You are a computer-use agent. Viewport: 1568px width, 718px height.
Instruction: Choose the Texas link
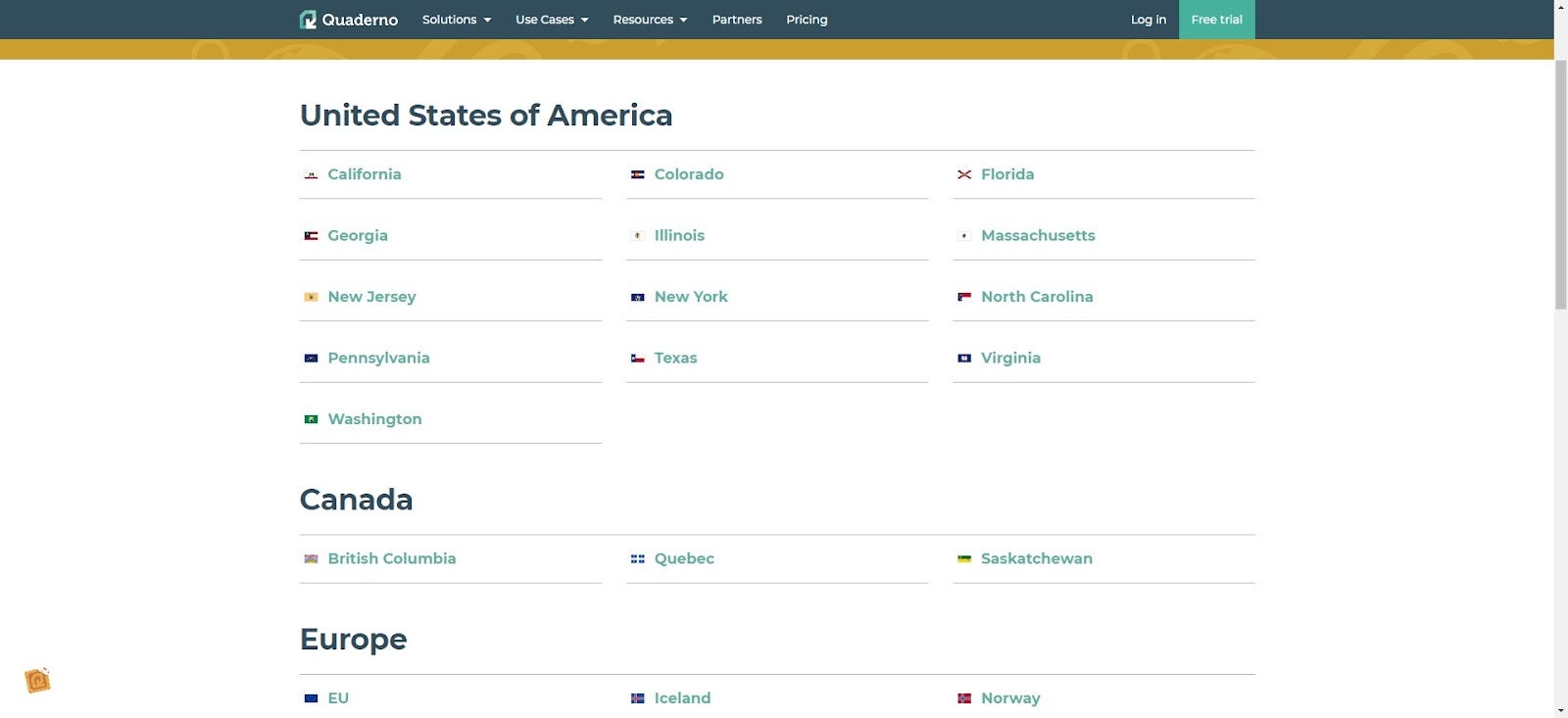[x=675, y=359]
